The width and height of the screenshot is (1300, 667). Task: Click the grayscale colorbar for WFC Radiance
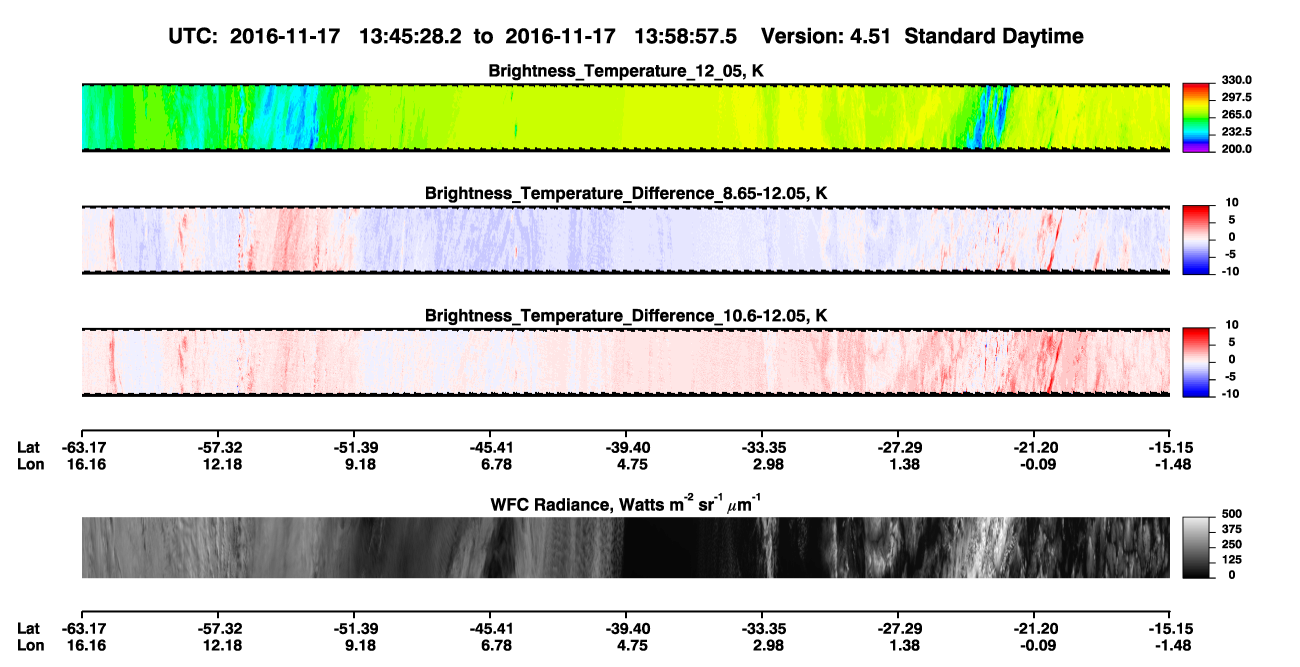click(1197, 547)
